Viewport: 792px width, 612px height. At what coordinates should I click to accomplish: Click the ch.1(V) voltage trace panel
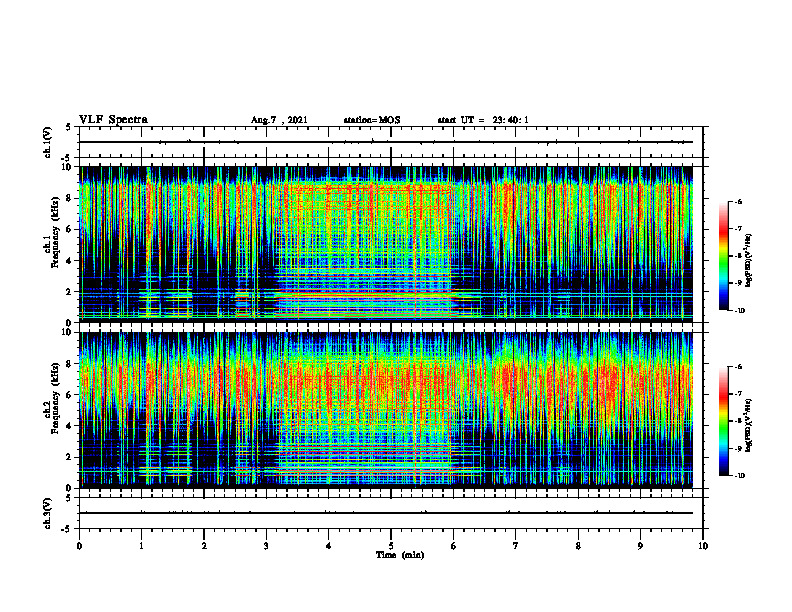coord(391,142)
